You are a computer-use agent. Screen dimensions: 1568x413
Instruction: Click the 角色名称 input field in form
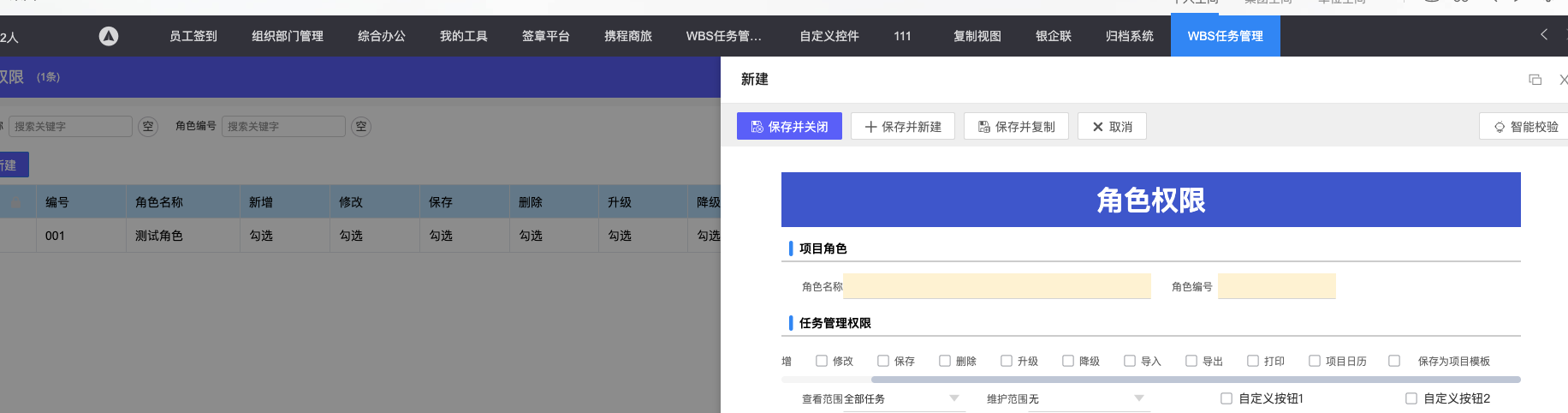pos(996,286)
